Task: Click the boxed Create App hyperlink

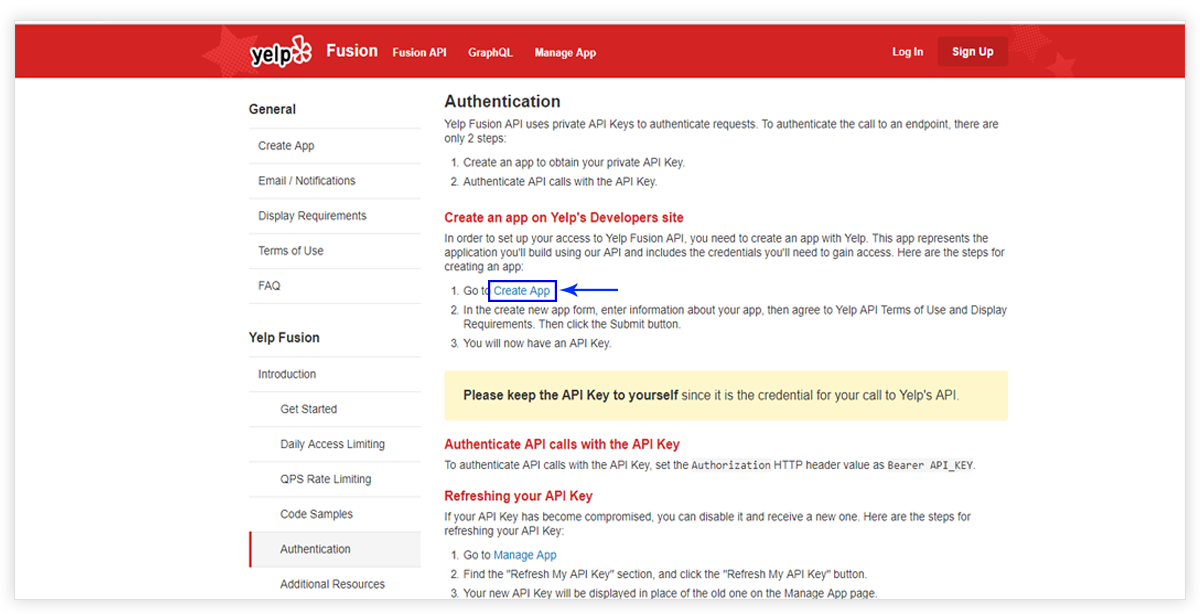Action: 522,291
